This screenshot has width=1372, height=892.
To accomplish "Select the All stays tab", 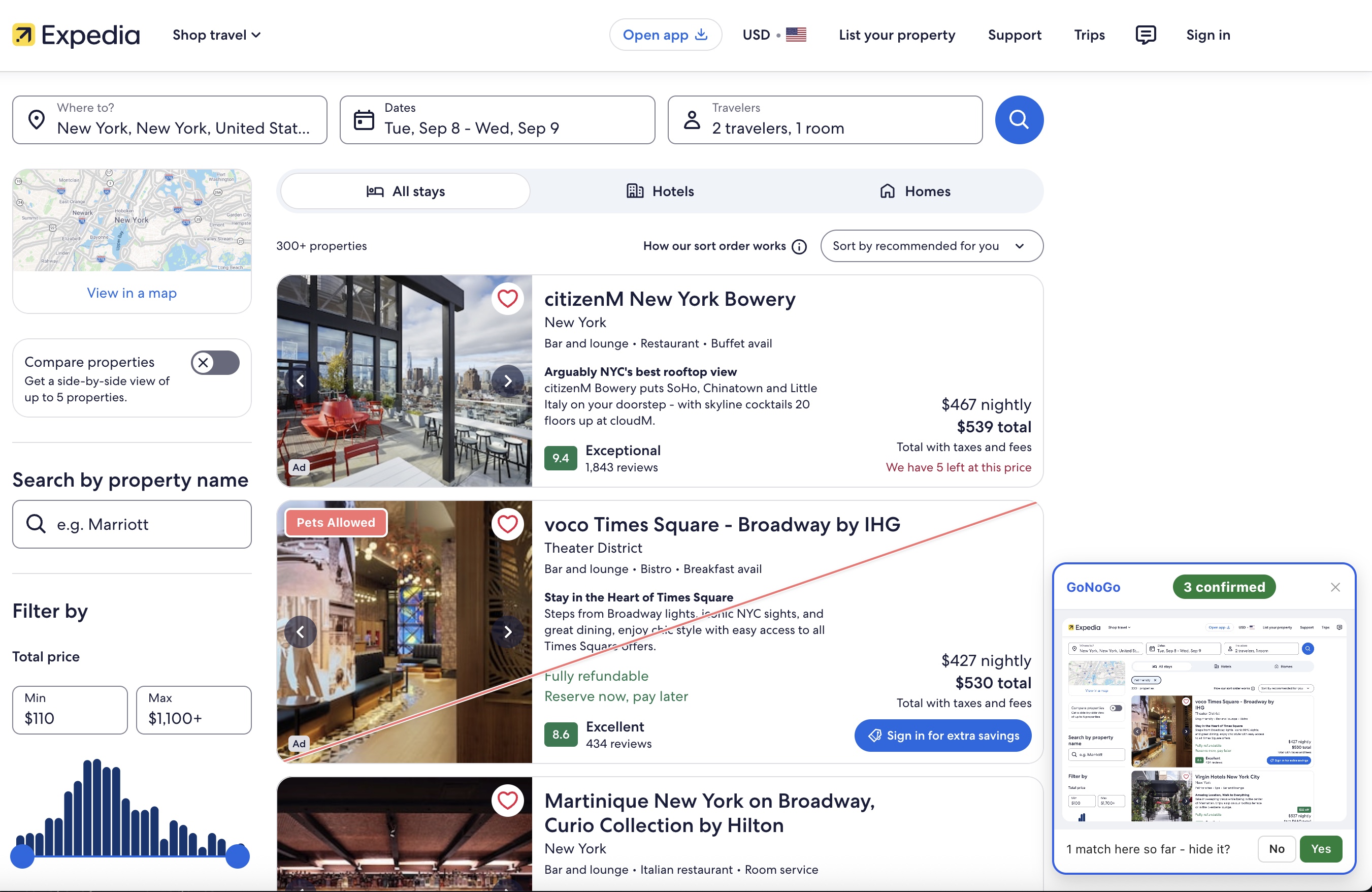I will click(405, 192).
